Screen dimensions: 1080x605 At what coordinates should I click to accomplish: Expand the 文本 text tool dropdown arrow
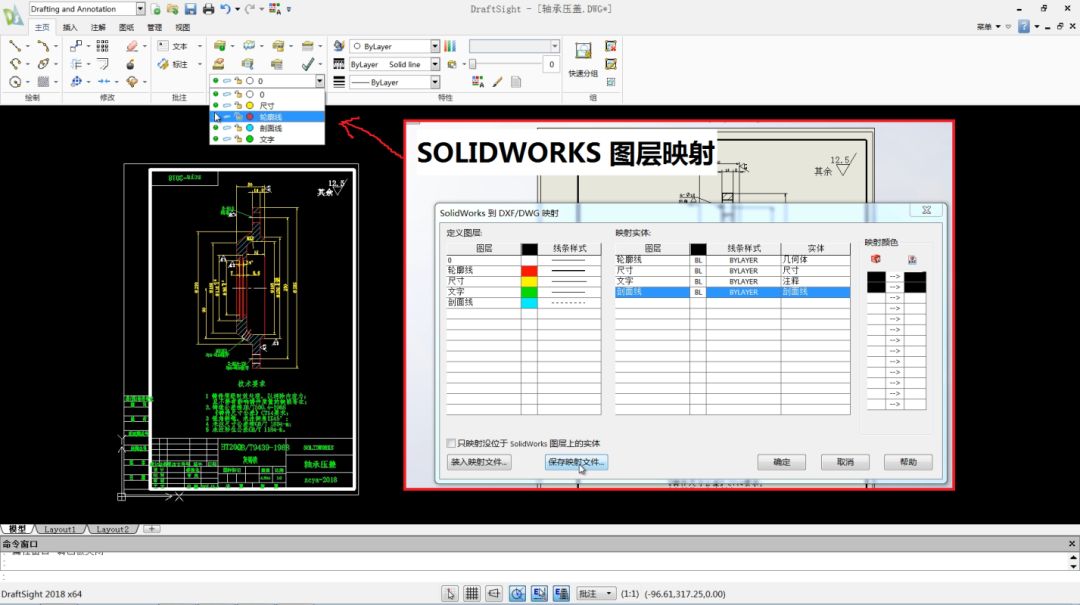tap(200, 46)
